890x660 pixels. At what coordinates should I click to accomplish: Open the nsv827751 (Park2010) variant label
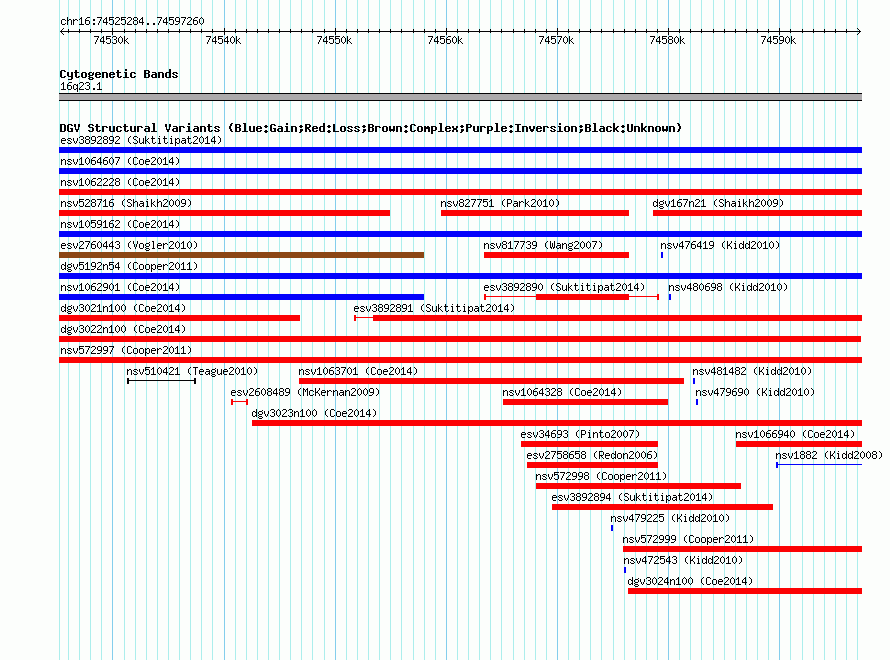pos(500,203)
